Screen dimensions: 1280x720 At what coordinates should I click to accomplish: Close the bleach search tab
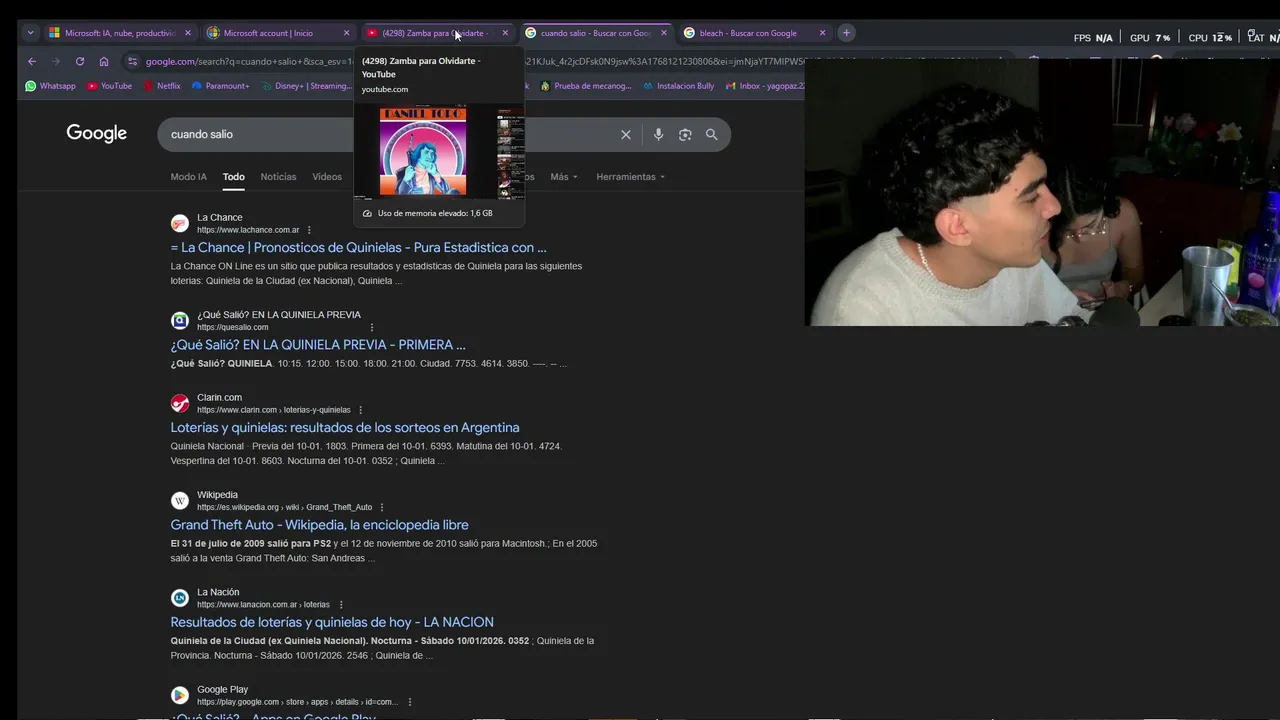coord(823,33)
